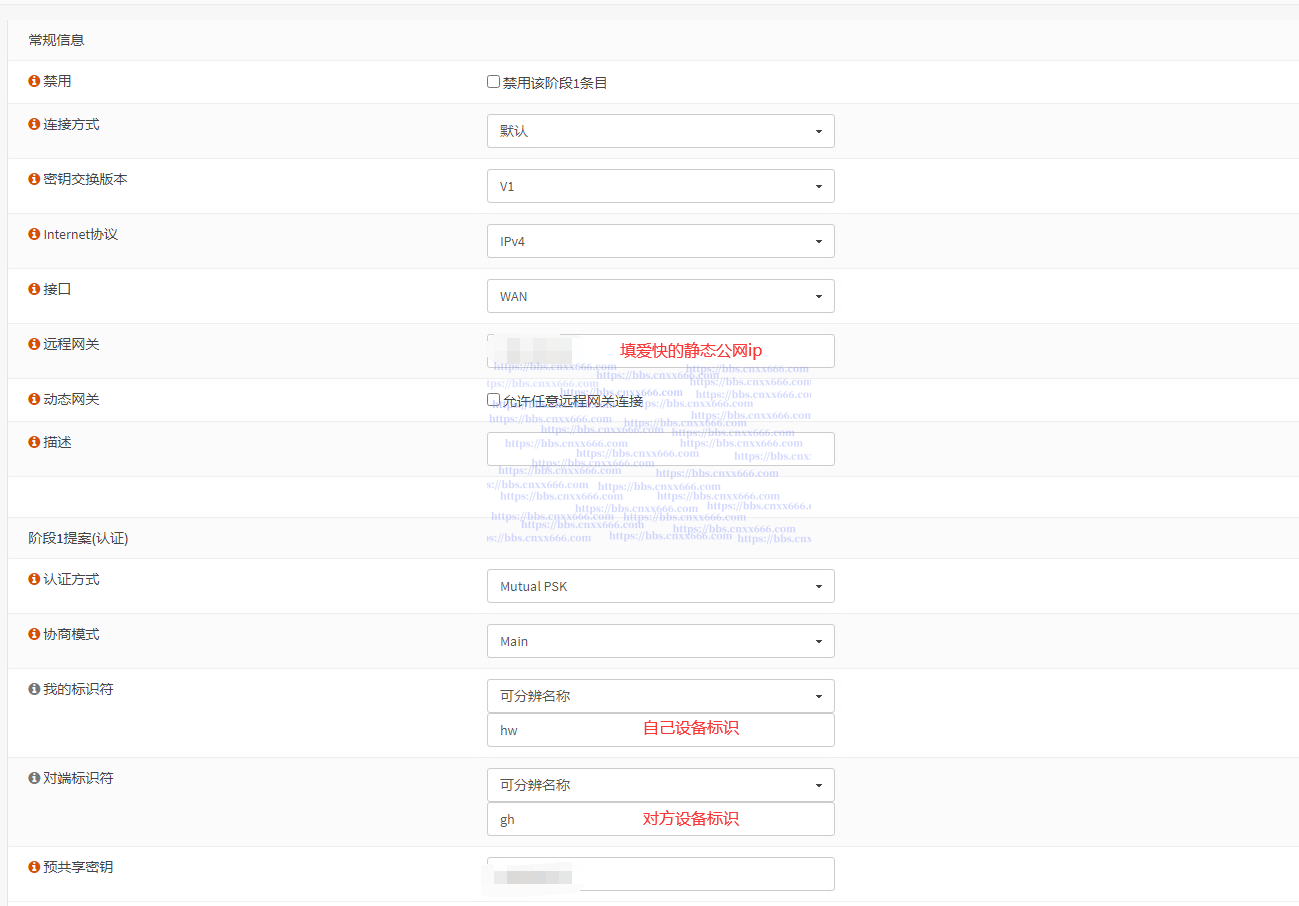Click info icon next to 密钥交换版本

[34, 180]
